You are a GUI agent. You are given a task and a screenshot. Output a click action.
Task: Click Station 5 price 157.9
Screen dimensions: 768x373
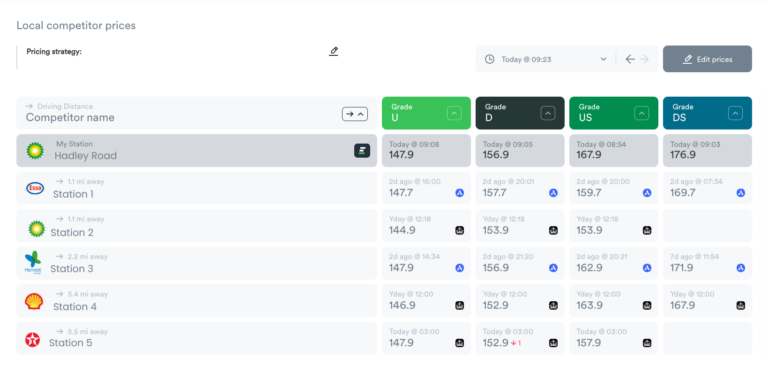click(589, 343)
